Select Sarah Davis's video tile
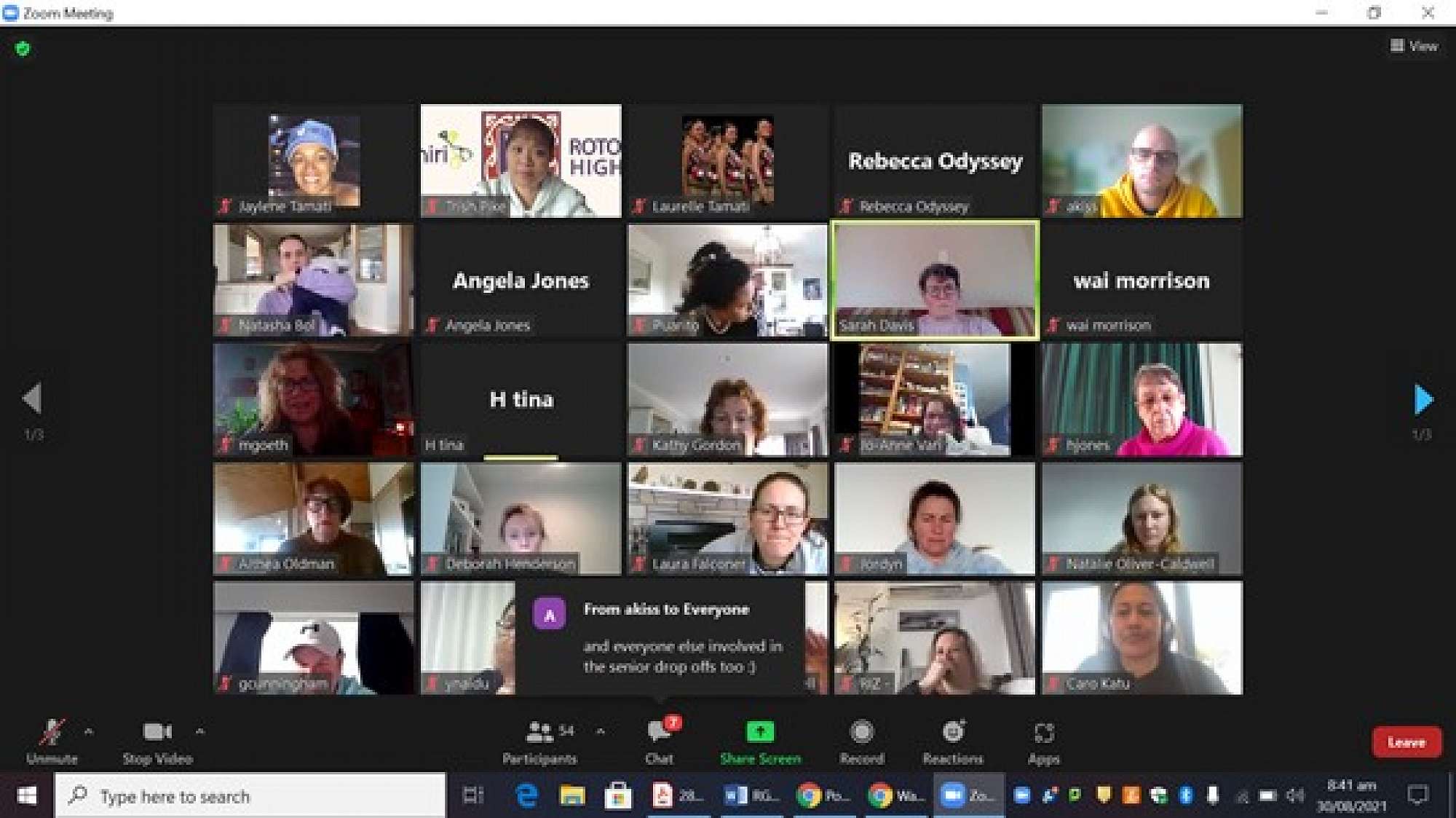The width and height of the screenshot is (1456, 818). coord(935,280)
